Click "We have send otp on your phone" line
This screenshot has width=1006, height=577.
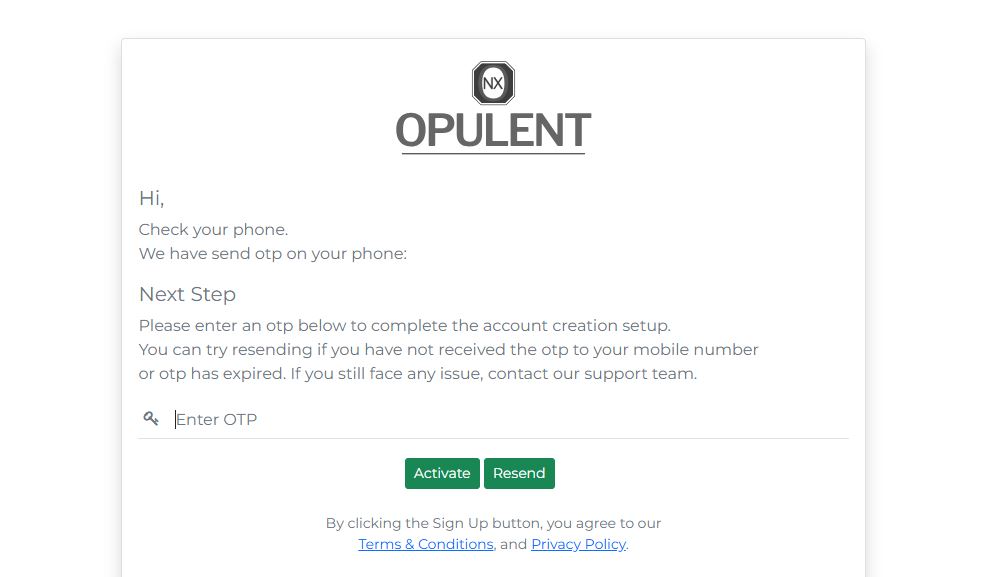tap(273, 254)
